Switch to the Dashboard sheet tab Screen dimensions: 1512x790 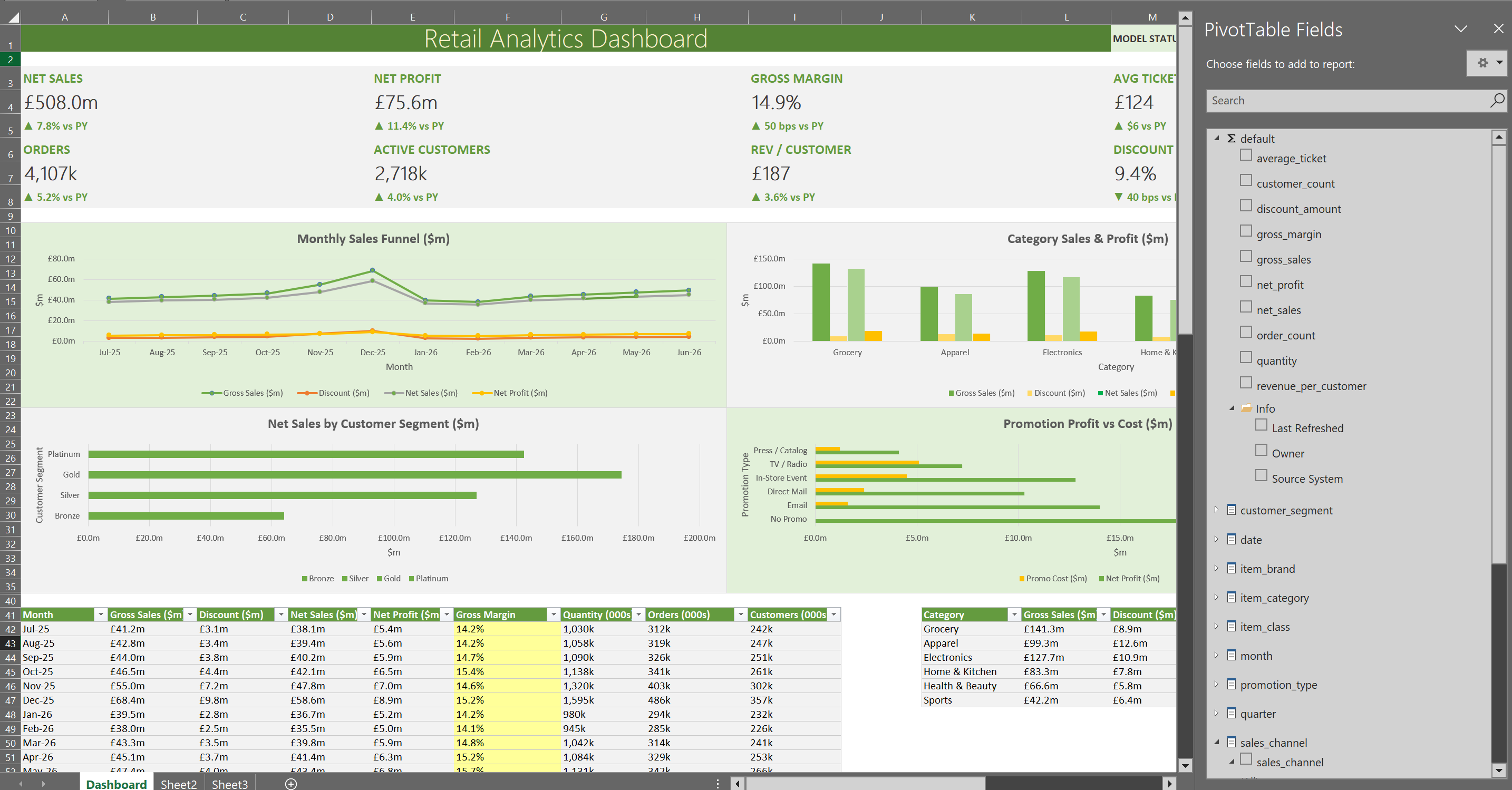coord(116,784)
